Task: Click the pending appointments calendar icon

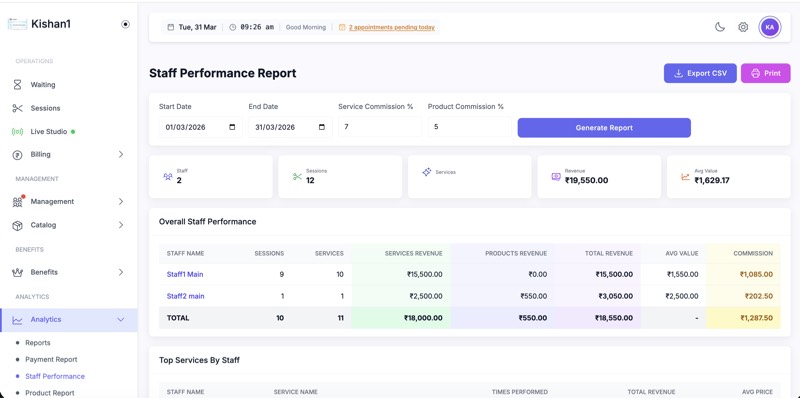Action: [342, 27]
